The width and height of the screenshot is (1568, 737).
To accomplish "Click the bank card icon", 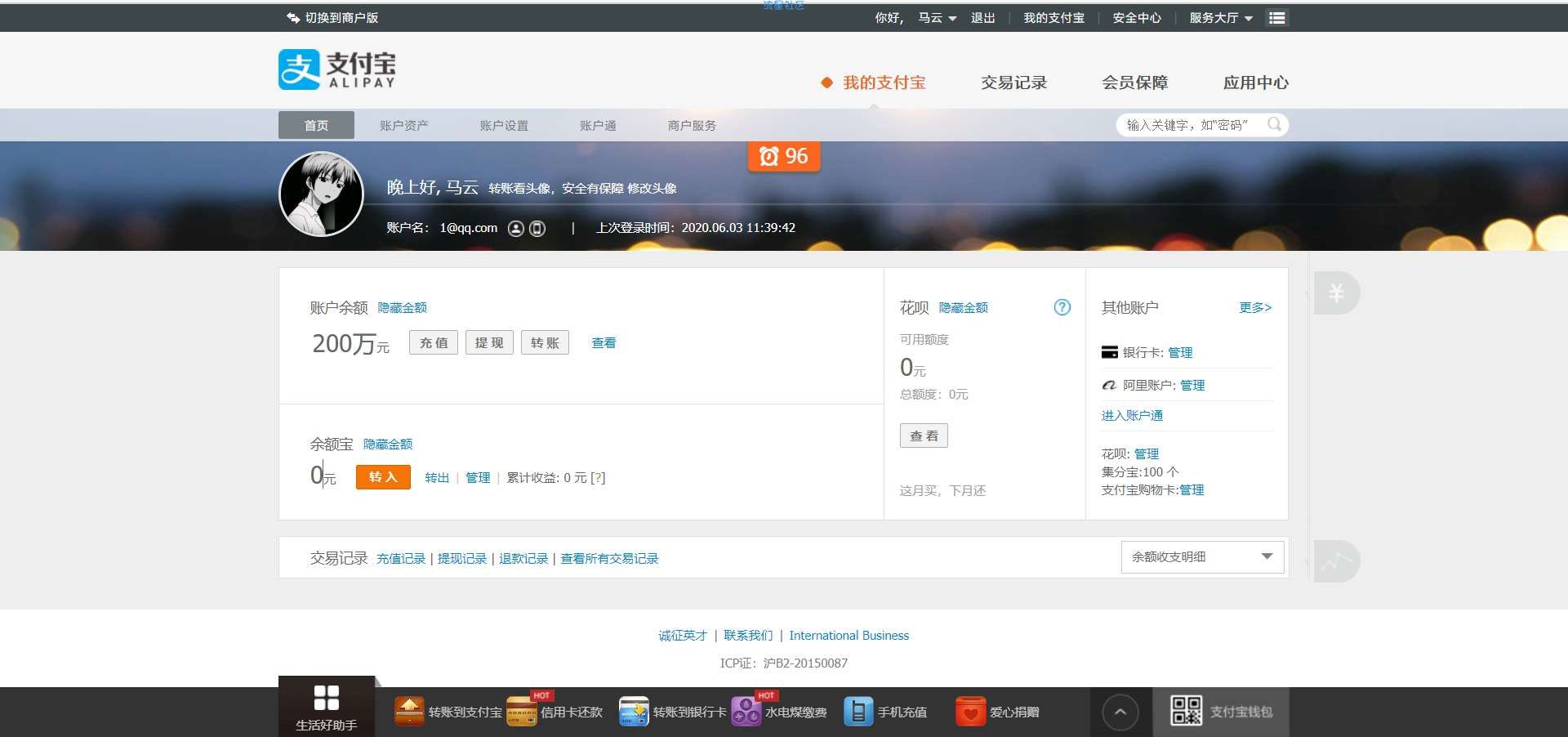I will [1110, 352].
